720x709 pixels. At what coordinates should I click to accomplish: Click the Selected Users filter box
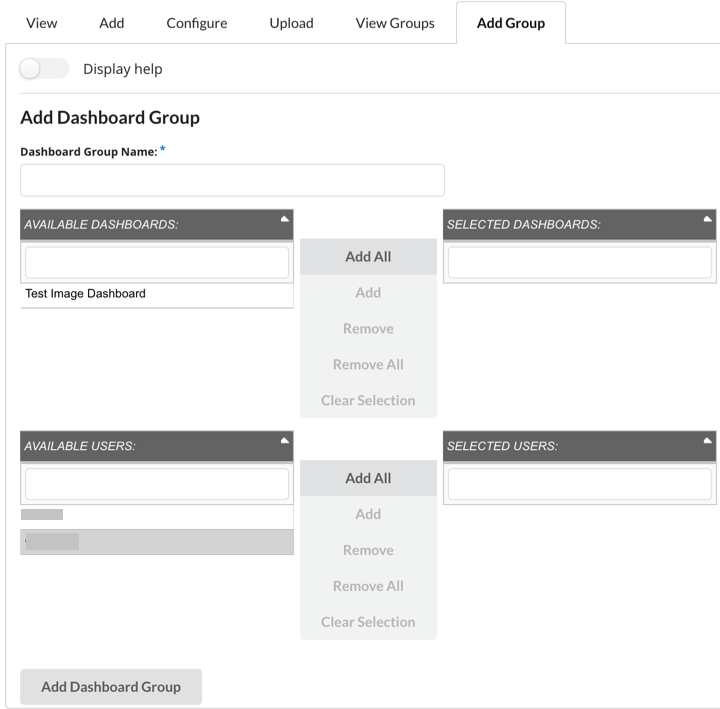[579, 484]
